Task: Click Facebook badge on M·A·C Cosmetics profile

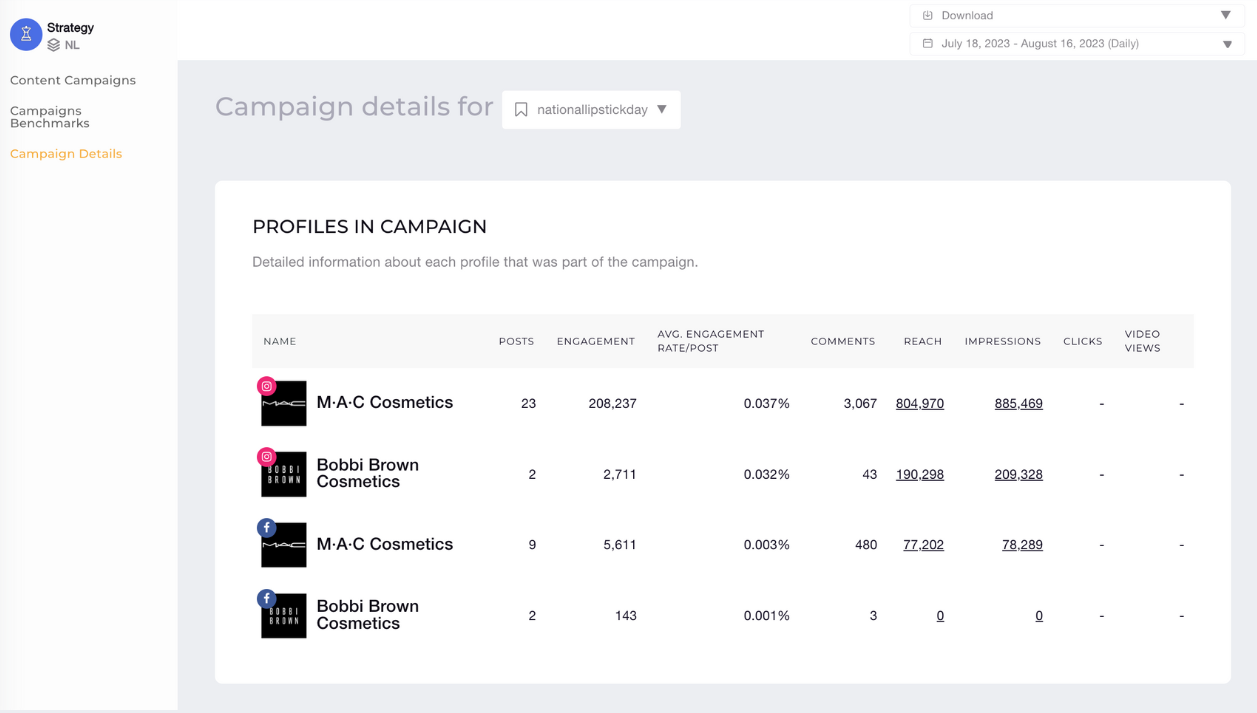Action: coord(267,528)
